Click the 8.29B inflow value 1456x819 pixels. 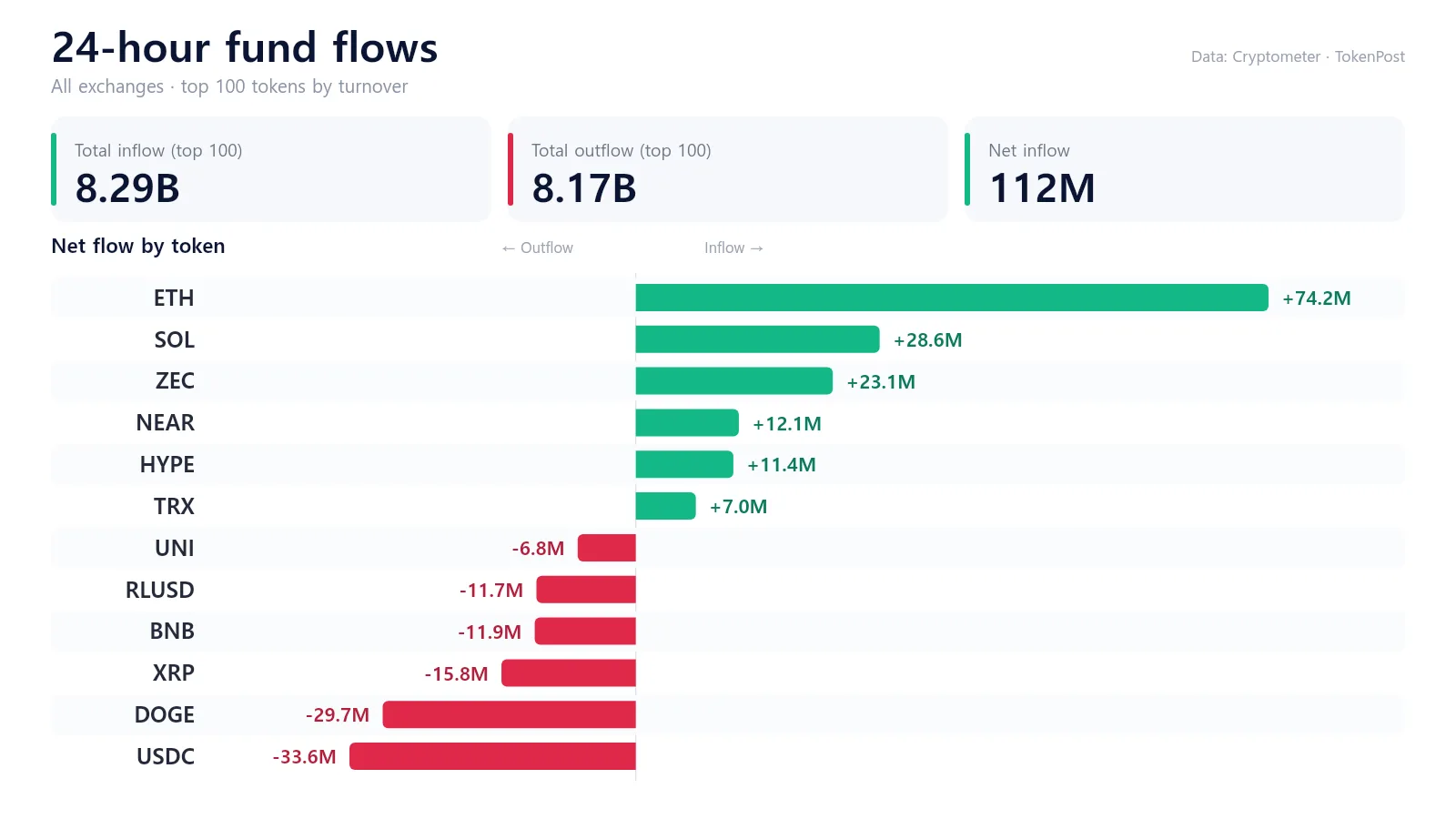tap(127, 188)
